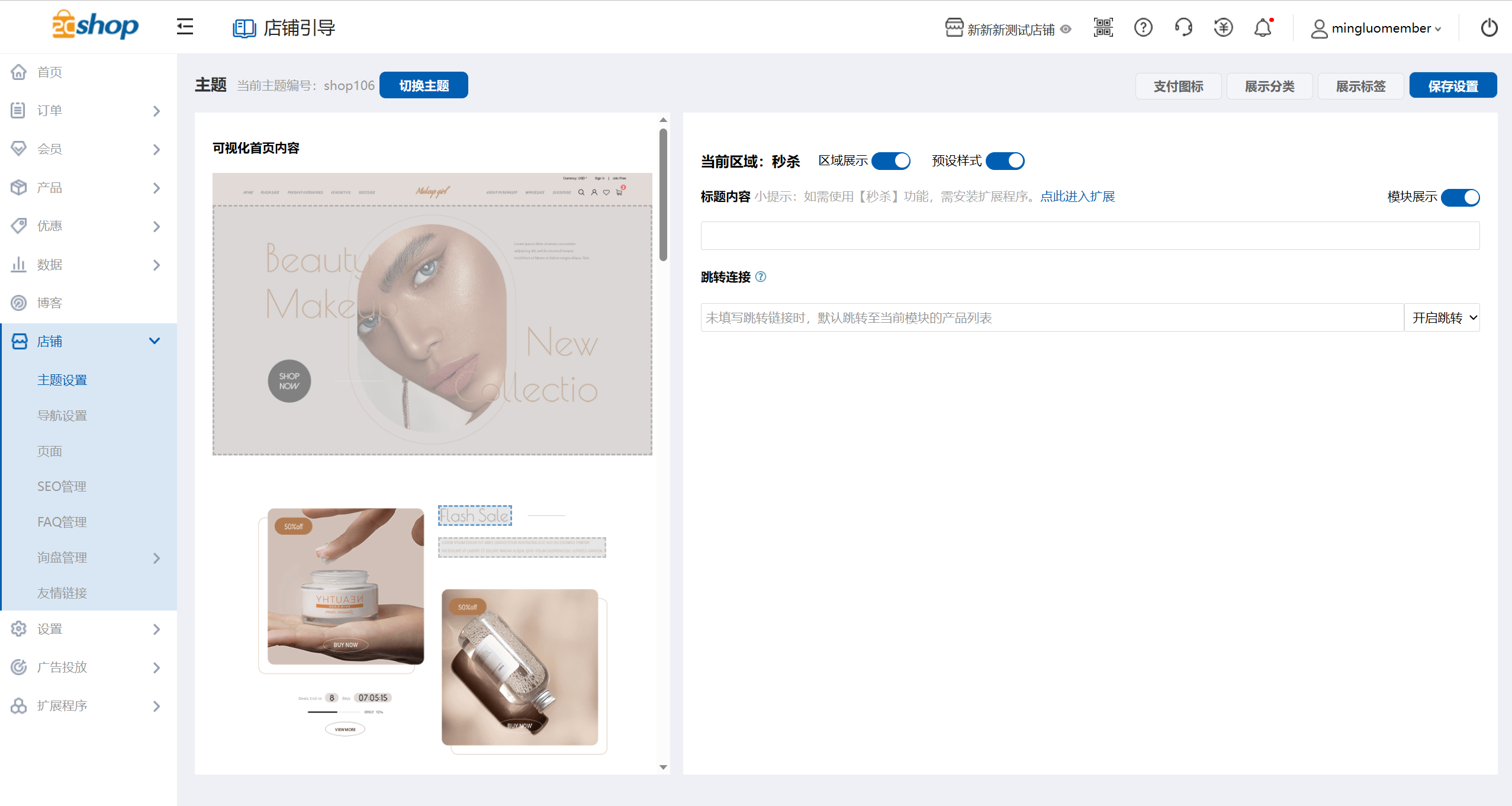Image resolution: width=1512 pixels, height=806 pixels.
Task: Follow the 点此进入扩展 link
Action: click(1077, 197)
